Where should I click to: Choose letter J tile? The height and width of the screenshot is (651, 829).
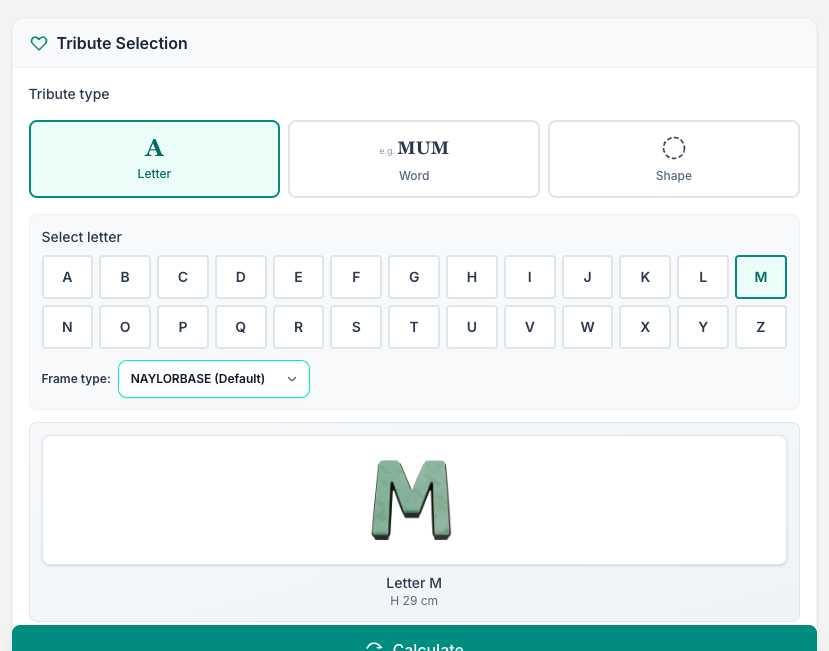[x=587, y=277]
